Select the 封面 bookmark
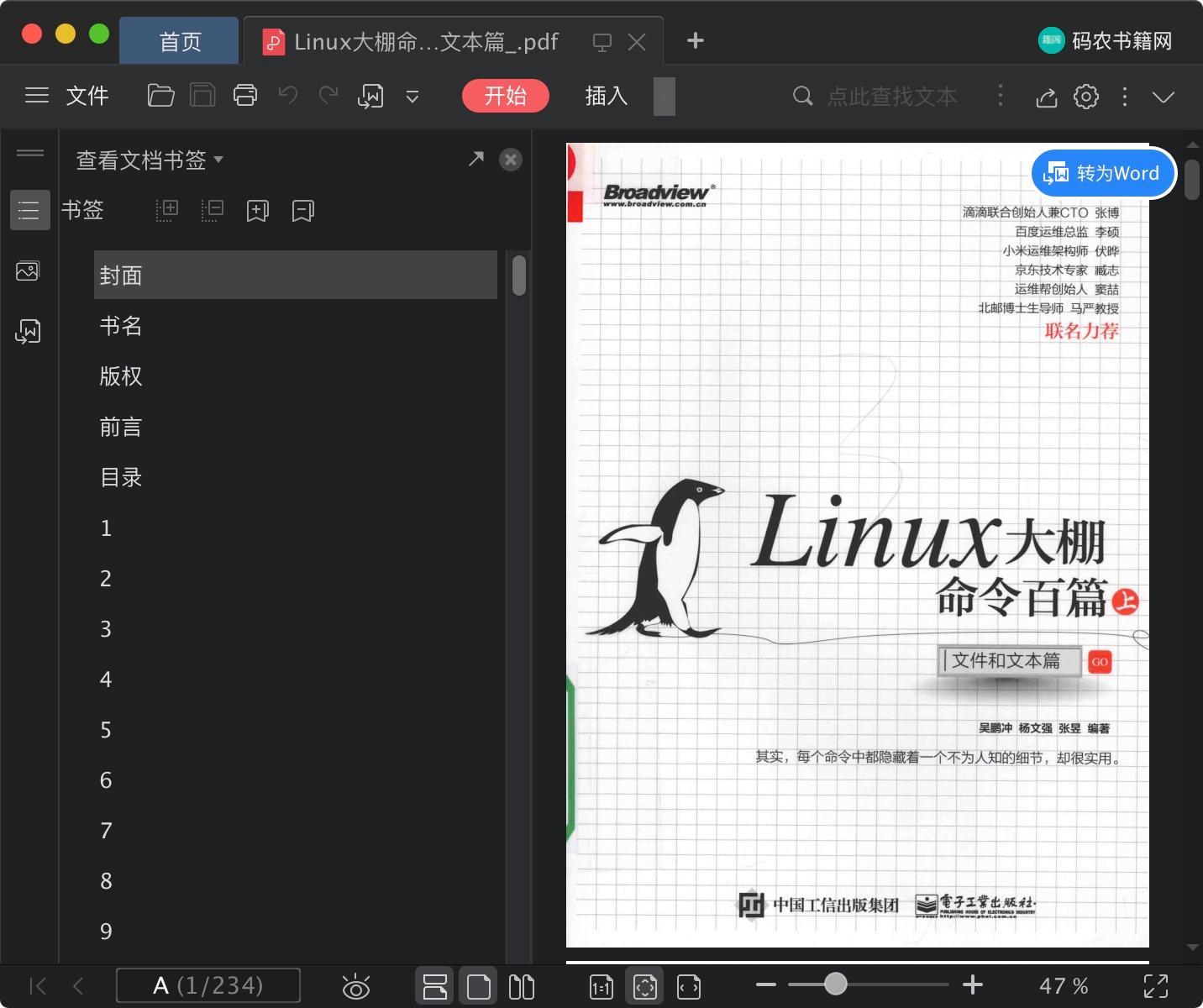Screen dimensions: 1203x1008 click(x=296, y=275)
